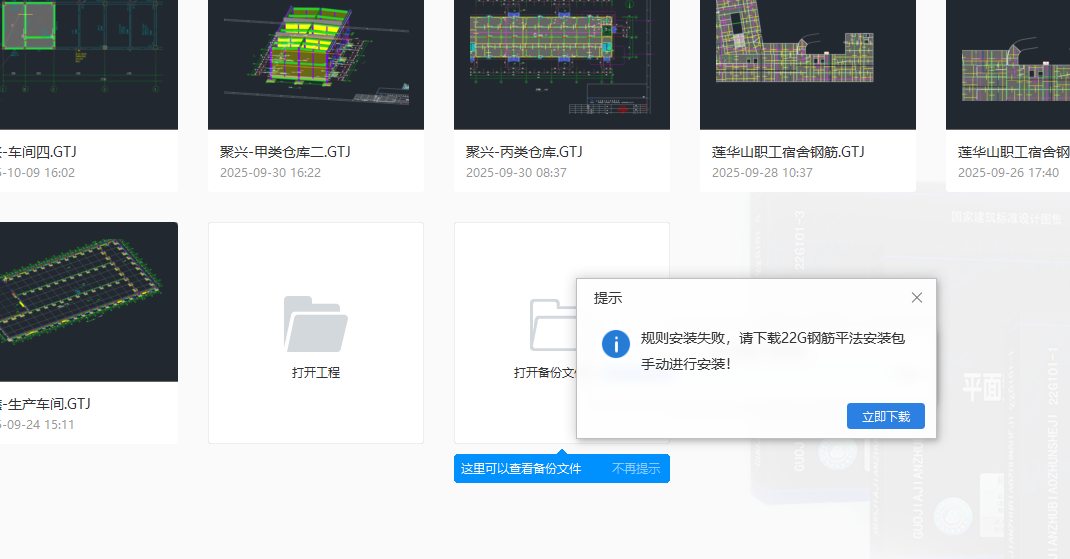Click the 这里可以查看备份文件 tooltip text

coord(521,469)
